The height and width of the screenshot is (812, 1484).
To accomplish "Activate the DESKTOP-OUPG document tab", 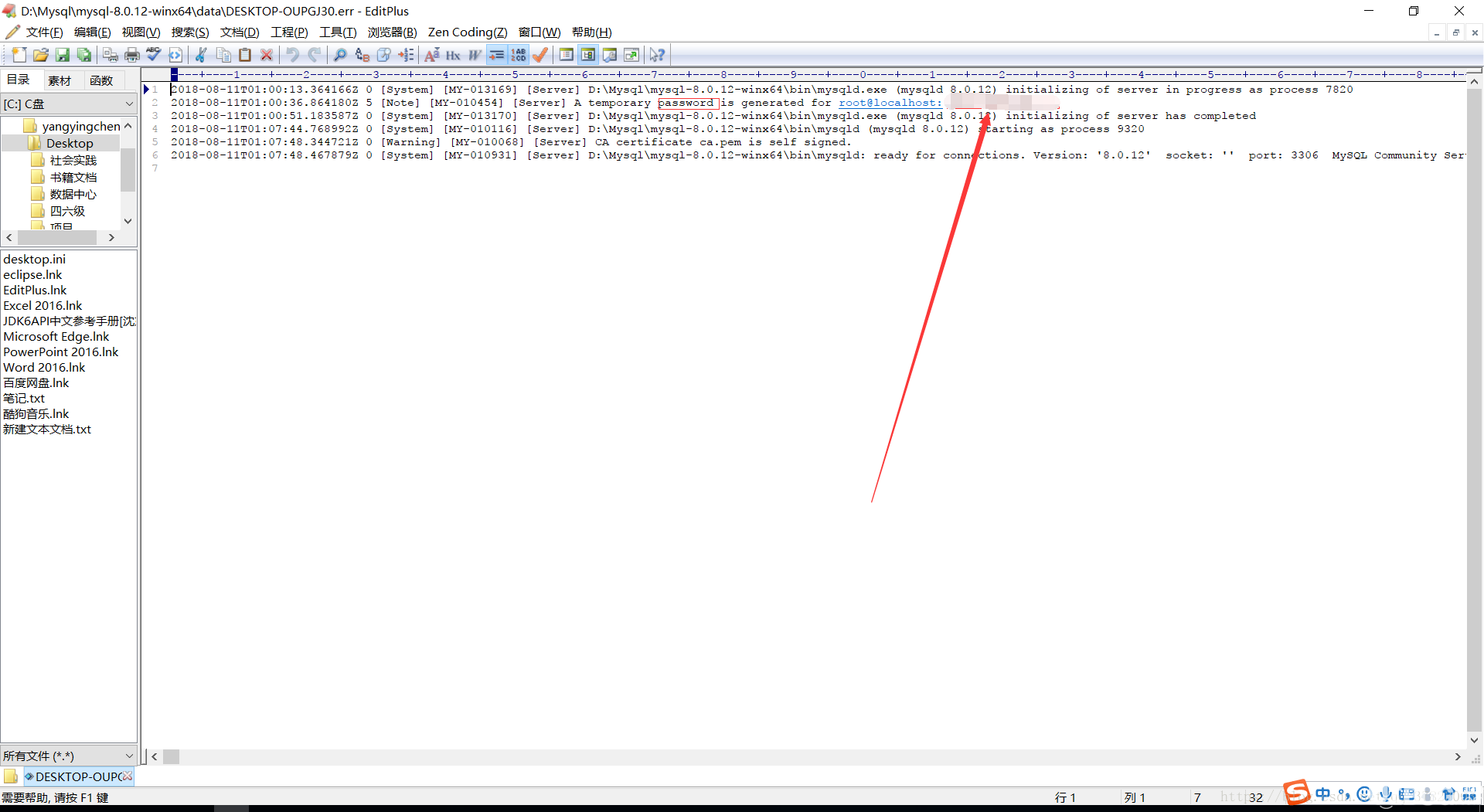I will [x=73, y=776].
